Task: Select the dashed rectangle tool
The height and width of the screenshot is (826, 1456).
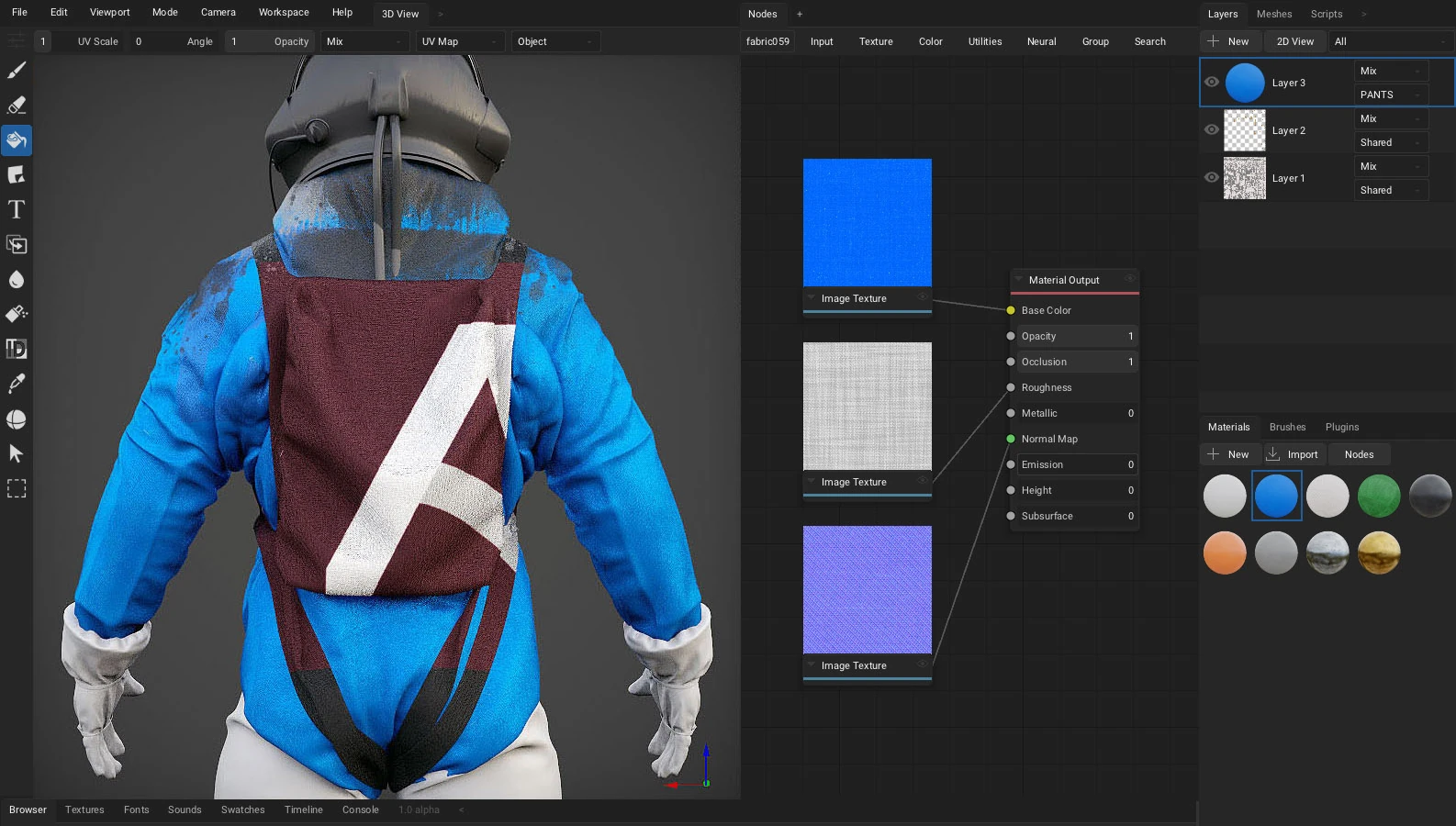Action: [17, 489]
